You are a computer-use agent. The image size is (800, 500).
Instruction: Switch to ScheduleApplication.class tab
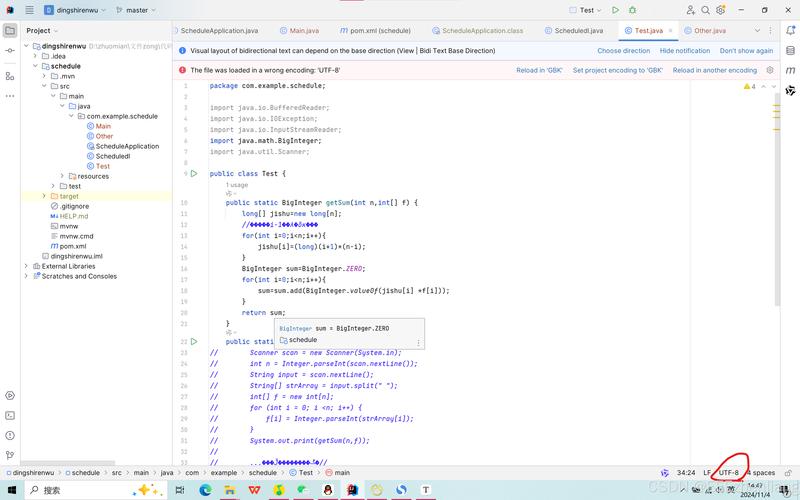coord(478,31)
